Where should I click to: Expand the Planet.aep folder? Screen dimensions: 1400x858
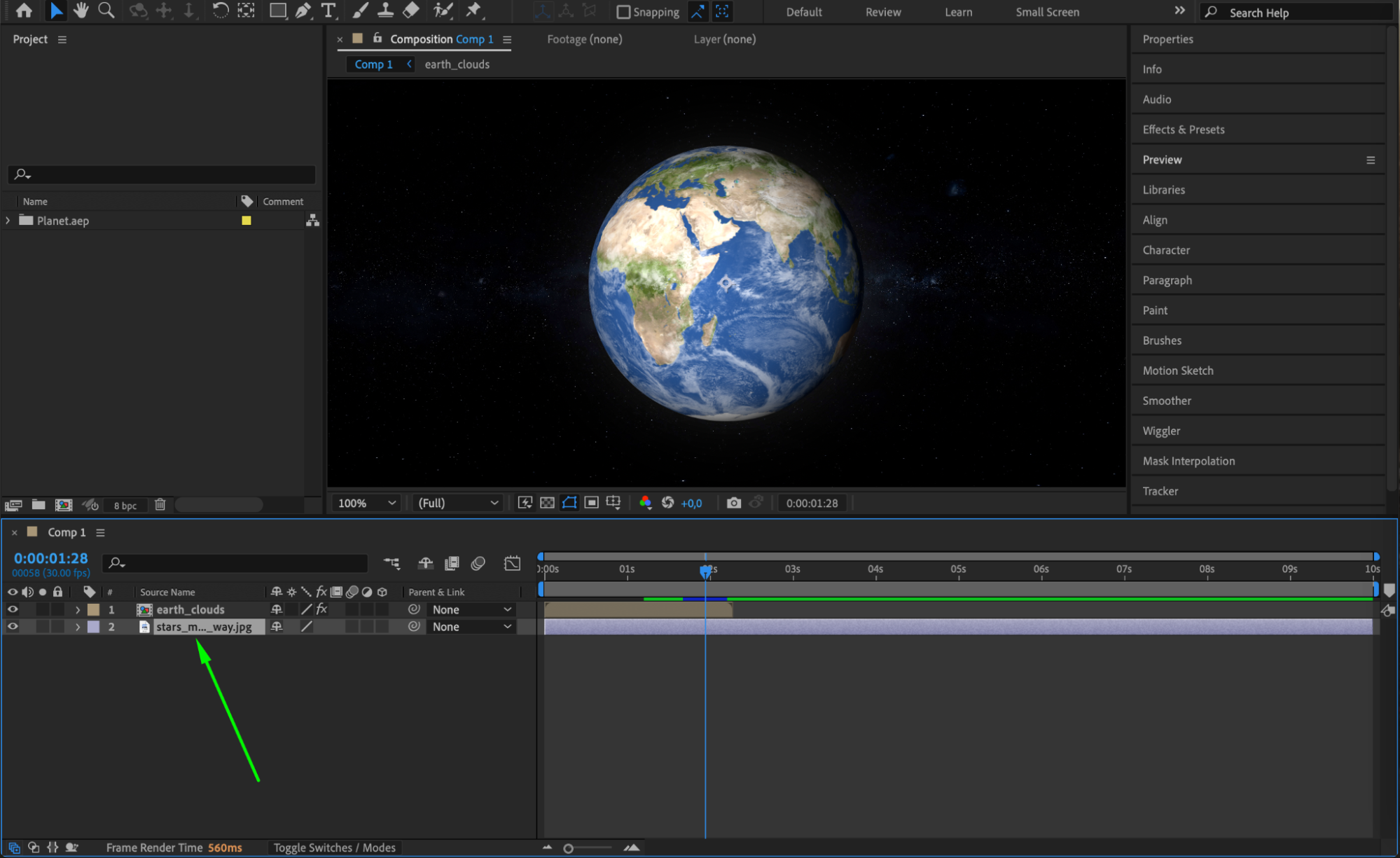click(x=8, y=221)
